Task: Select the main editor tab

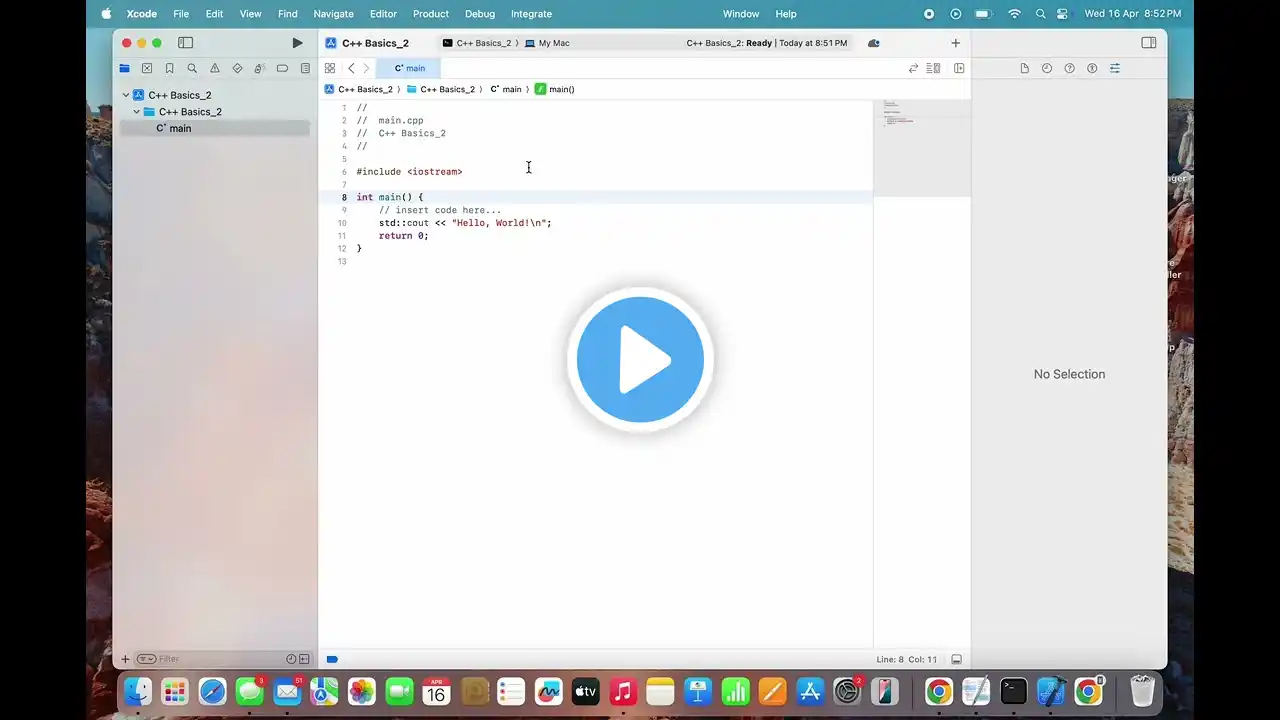Action: [x=409, y=68]
